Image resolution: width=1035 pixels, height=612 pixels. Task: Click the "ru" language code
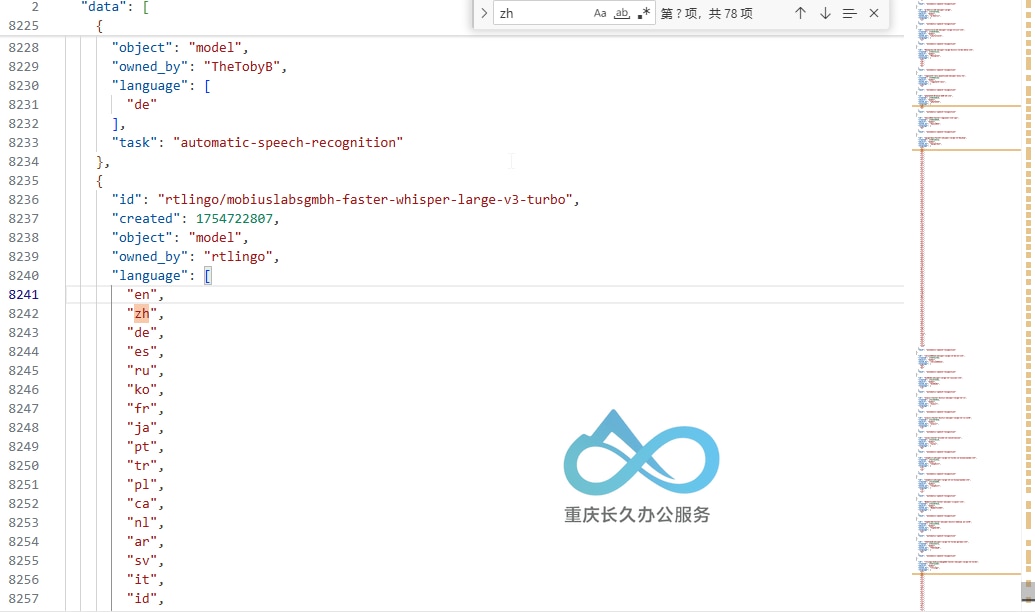(142, 370)
